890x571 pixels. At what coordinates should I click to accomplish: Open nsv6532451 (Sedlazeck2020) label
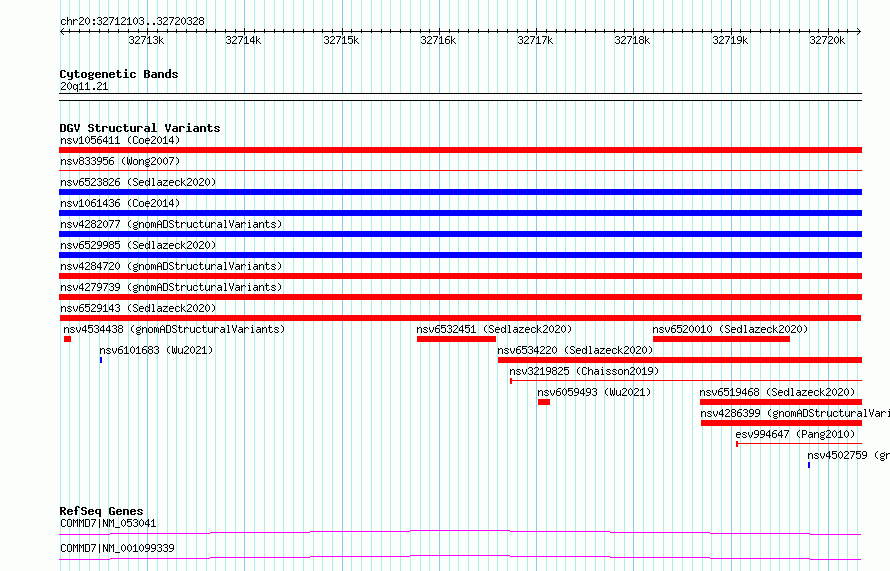click(x=494, y=329)
